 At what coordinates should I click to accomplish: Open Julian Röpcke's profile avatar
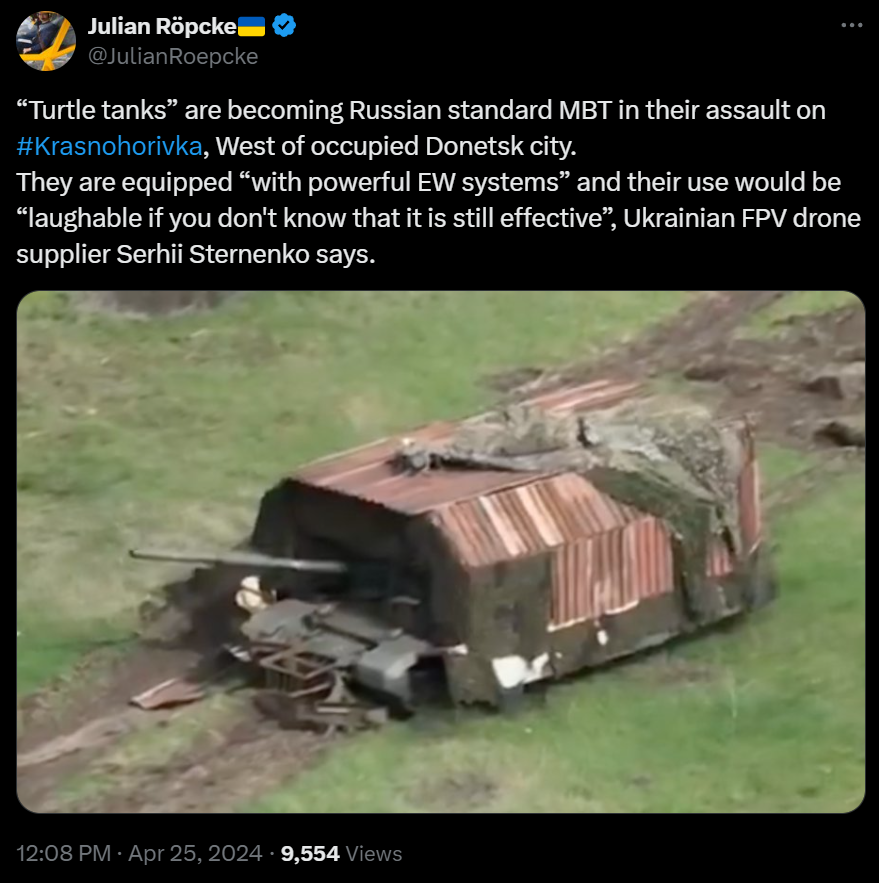pyautogui.click(x=46, y=41)
